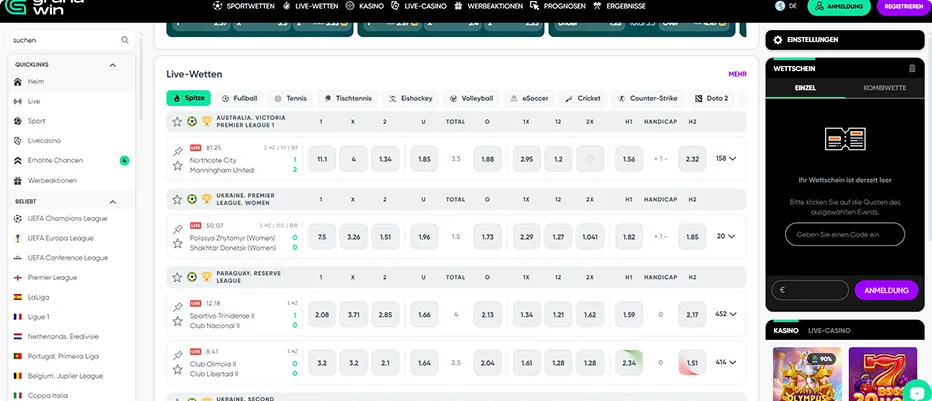Open the live chat bubble
The height and width of the screenshot is (401, 932).
click(x=918, y=392)
